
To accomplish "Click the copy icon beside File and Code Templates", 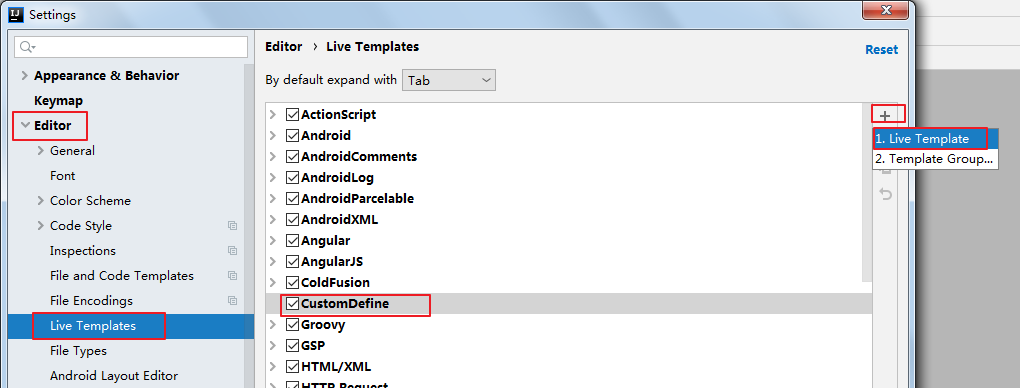I will point(232,276).
